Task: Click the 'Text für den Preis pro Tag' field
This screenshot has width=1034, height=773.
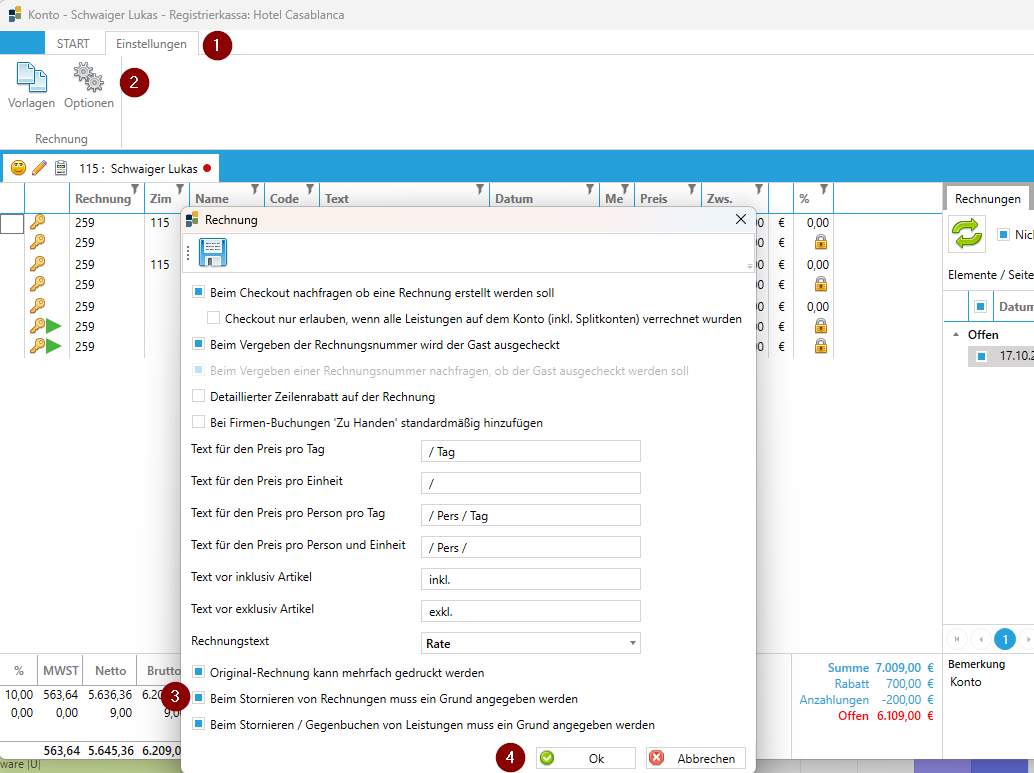Action: click(x=531, y=451)
